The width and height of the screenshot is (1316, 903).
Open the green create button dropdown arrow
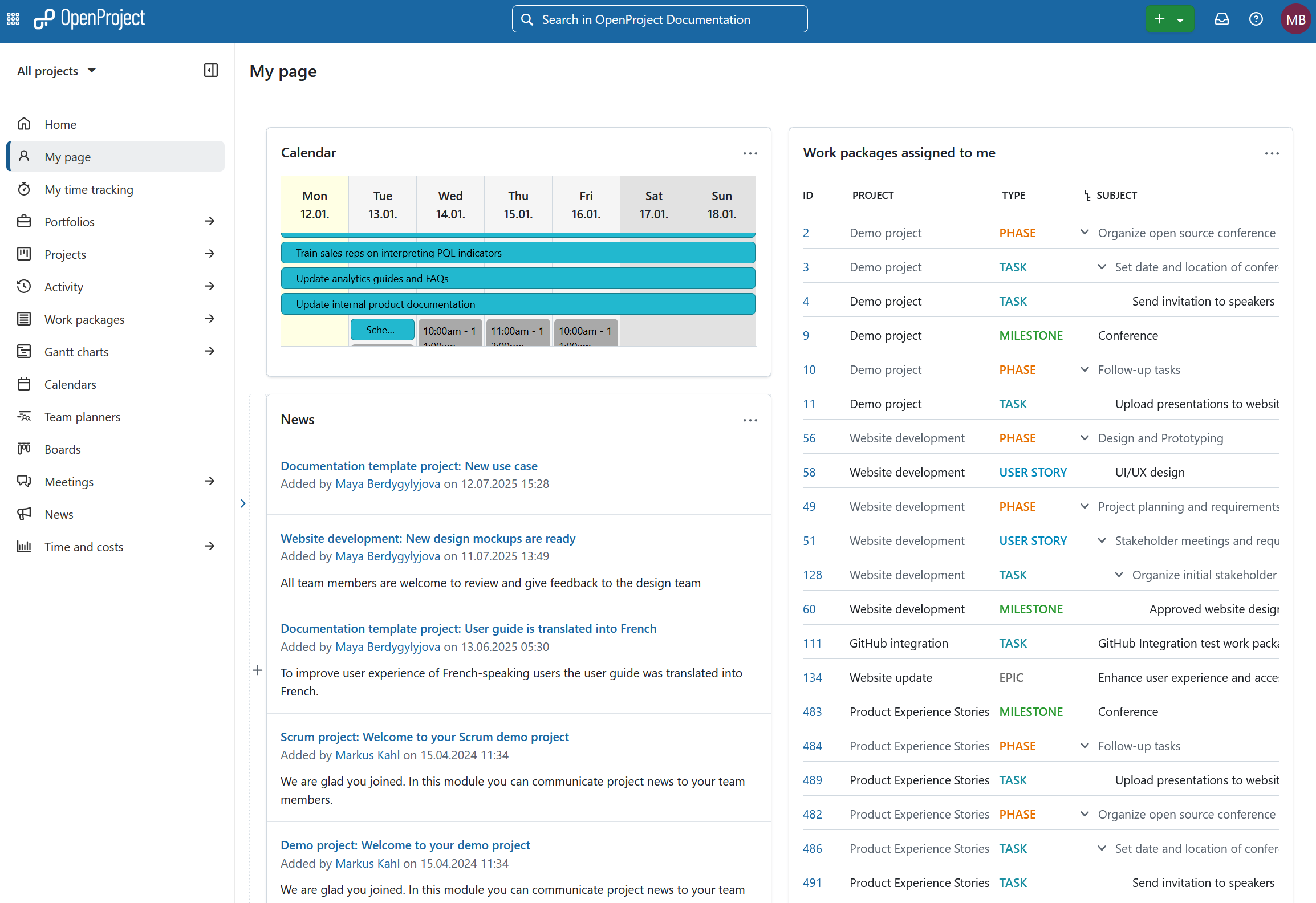coord(1180,19)
